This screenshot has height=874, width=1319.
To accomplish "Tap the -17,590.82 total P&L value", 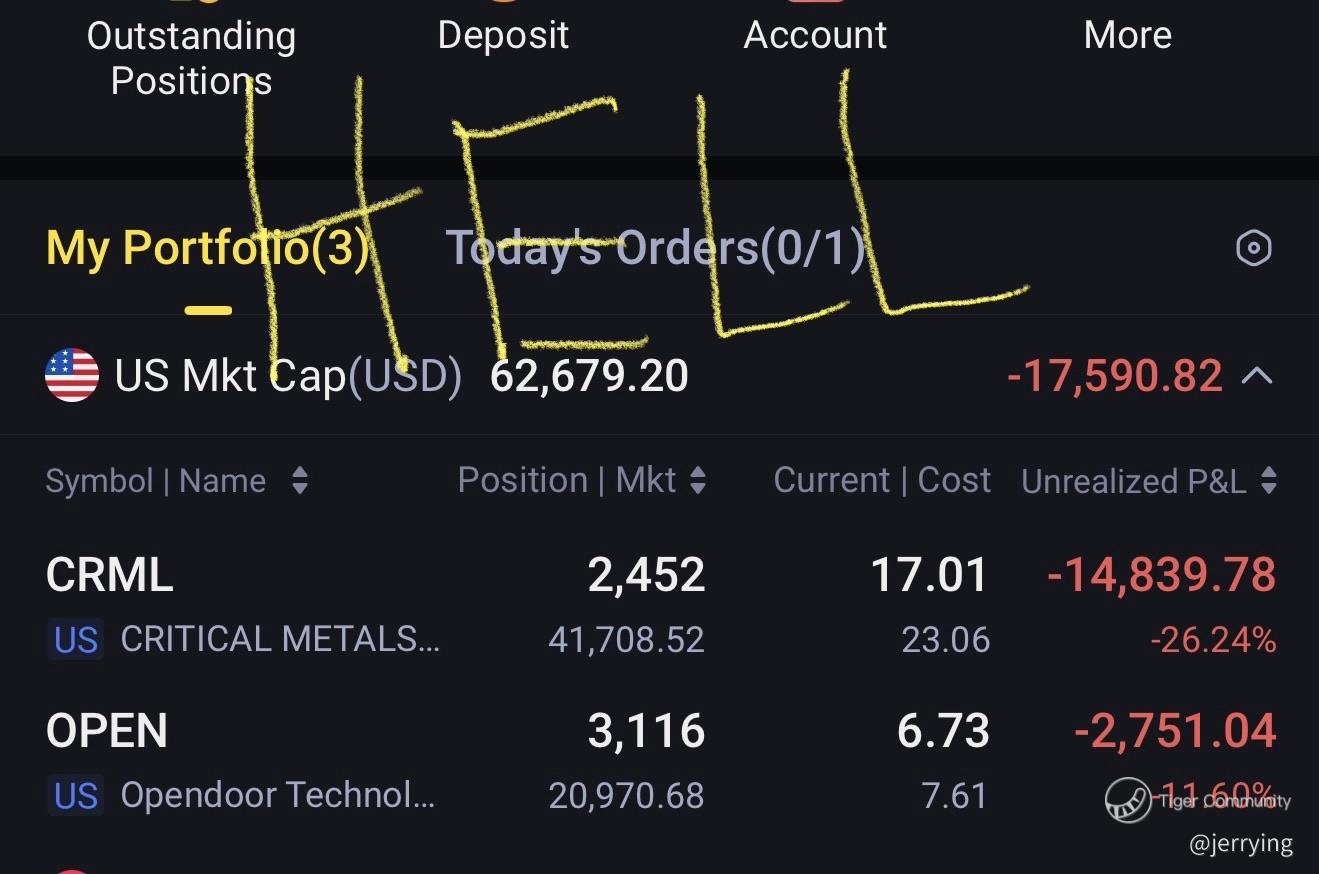I will (x=1114, y=377).
